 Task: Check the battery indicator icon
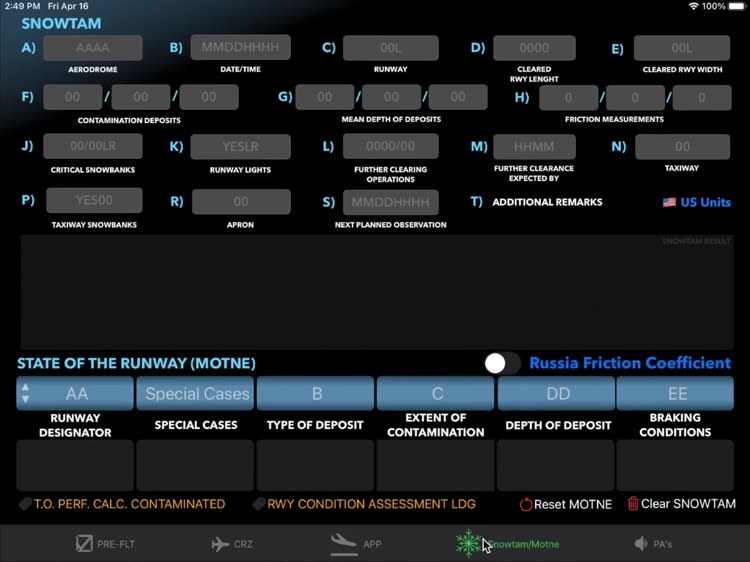(737, 6)
